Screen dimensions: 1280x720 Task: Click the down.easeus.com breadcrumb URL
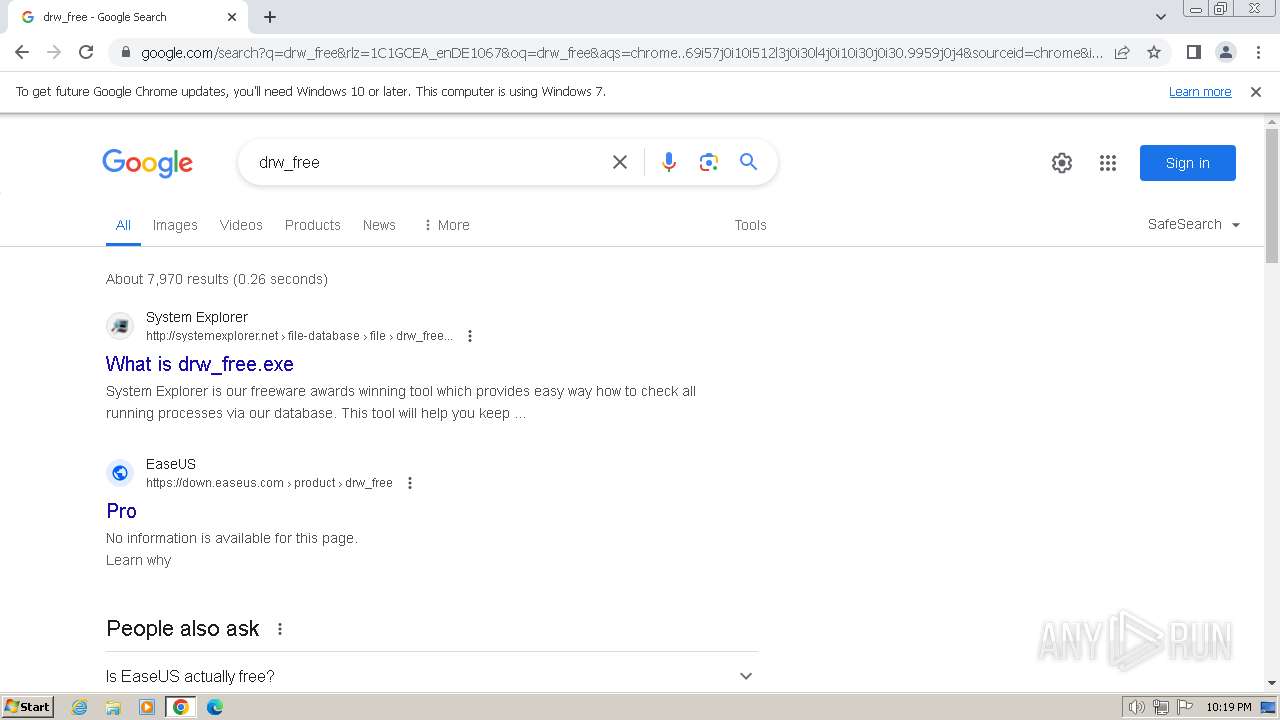click(269, 483)
